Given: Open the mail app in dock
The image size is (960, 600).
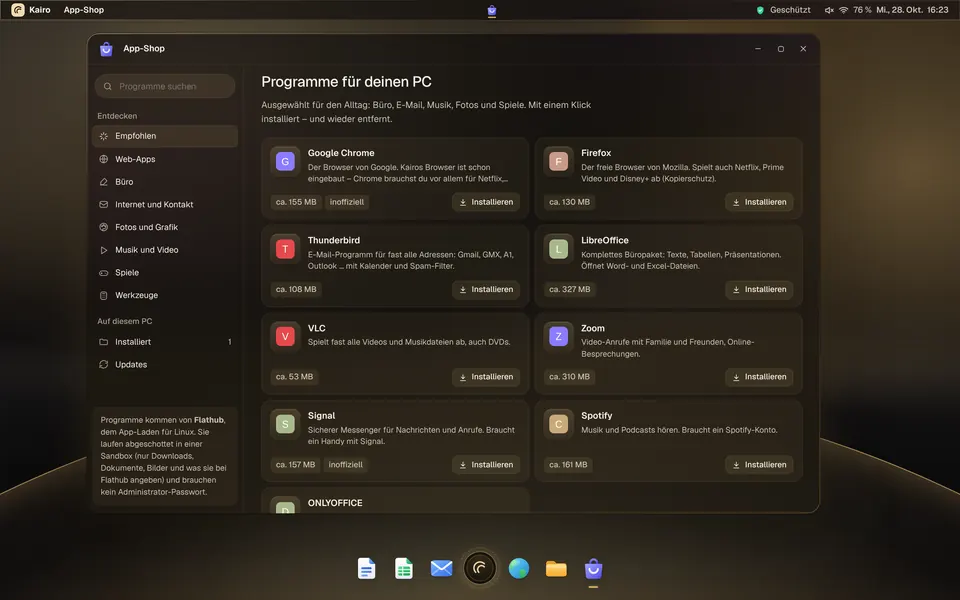Looking at the screenshot, I should 441,569.
